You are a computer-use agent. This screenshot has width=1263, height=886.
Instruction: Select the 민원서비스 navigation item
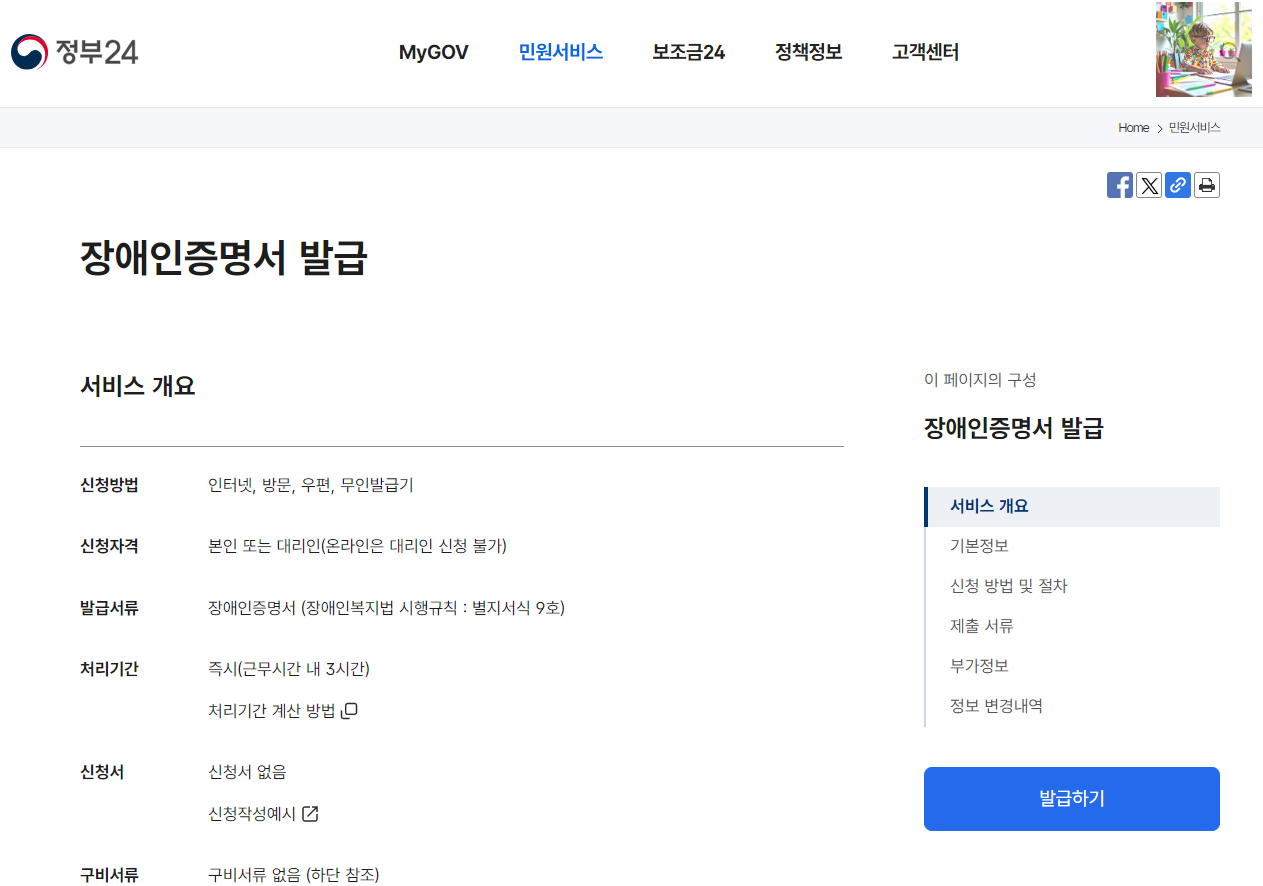point(560,52)
